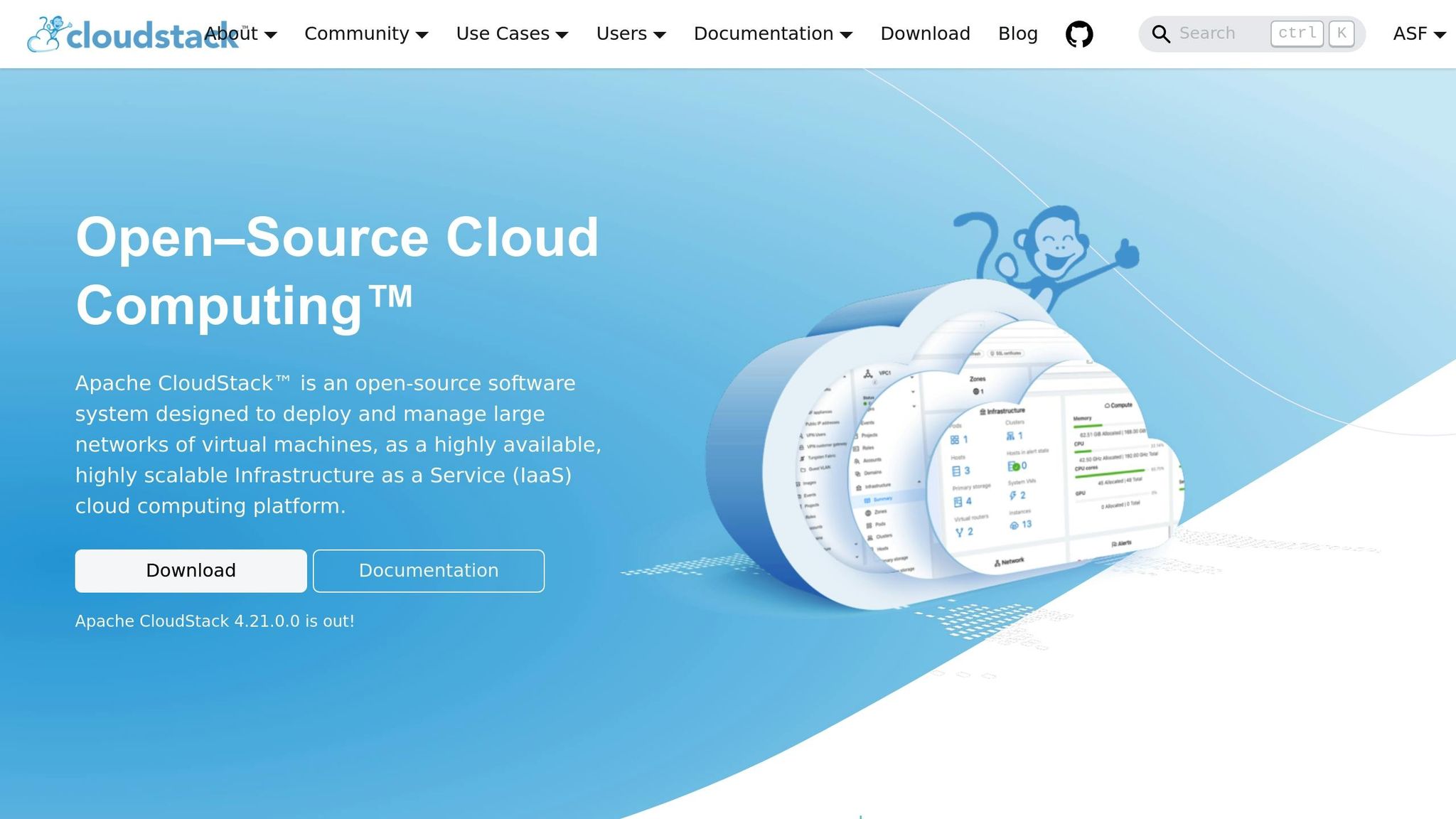Open the GitHub repository icon

click(1079, 33)
